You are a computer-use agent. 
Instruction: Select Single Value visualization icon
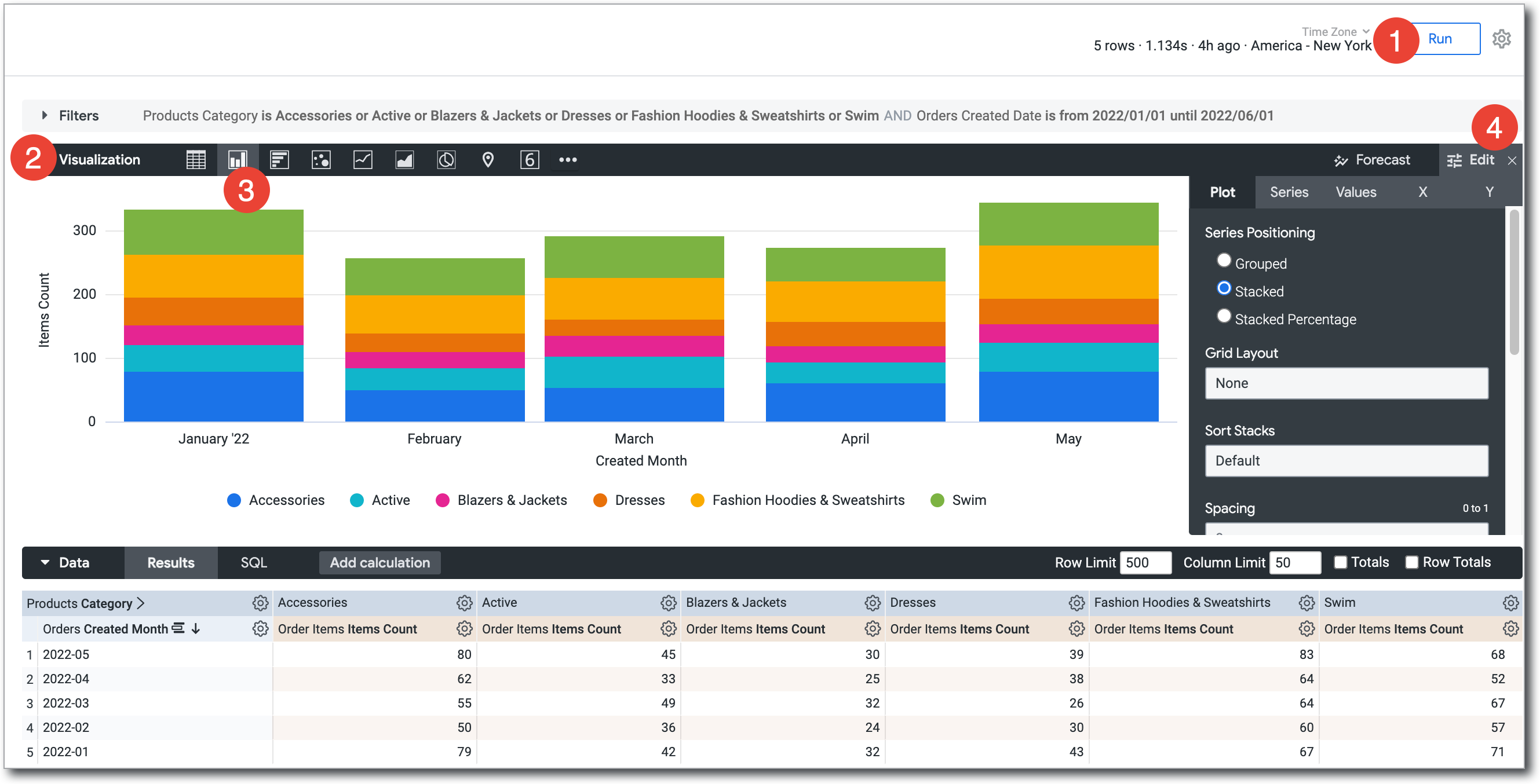[x=530, y=160]
